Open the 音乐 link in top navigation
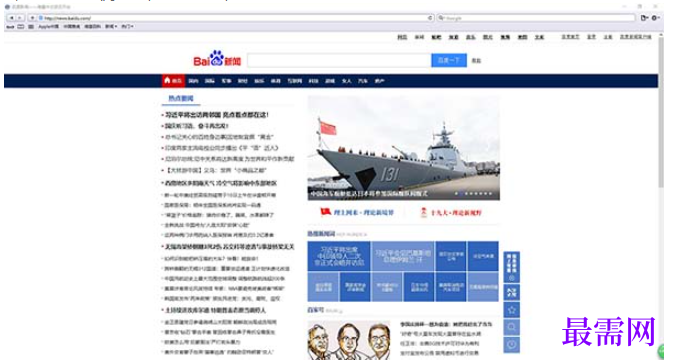The width and height of the screenshot is (674, 363). [471, 37]
